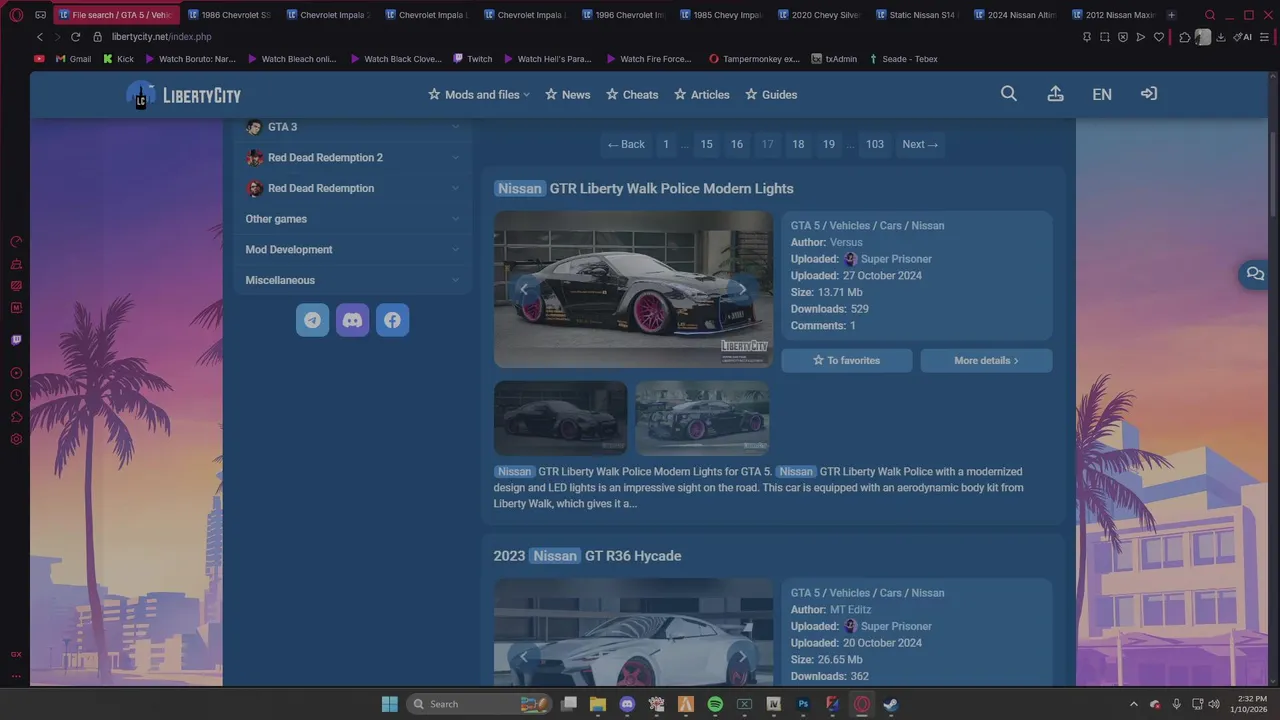
Task: Expand the Mod Development category
Action: 352,250
